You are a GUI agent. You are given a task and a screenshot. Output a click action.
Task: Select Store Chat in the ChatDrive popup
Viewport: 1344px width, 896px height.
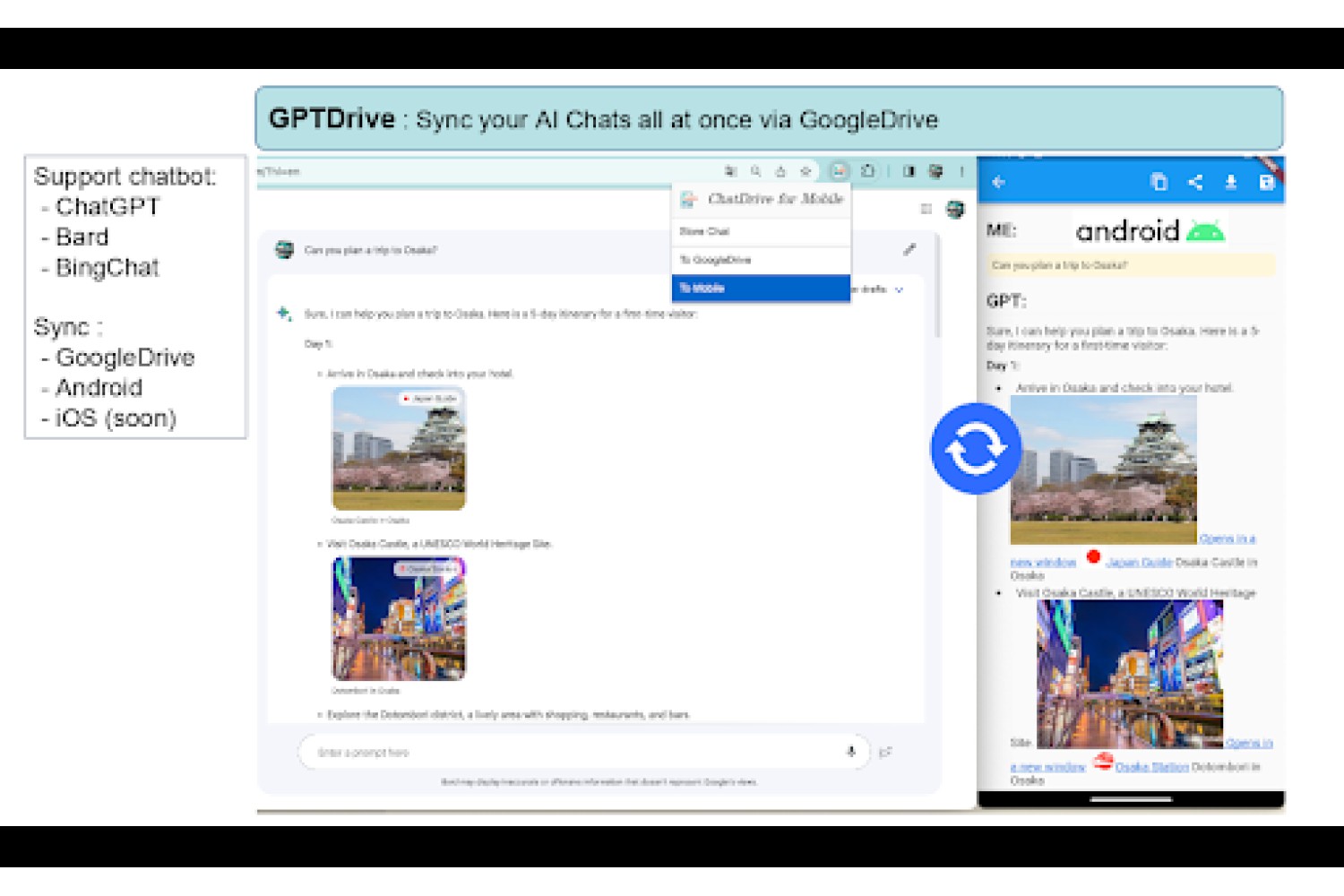pos(761,231)
